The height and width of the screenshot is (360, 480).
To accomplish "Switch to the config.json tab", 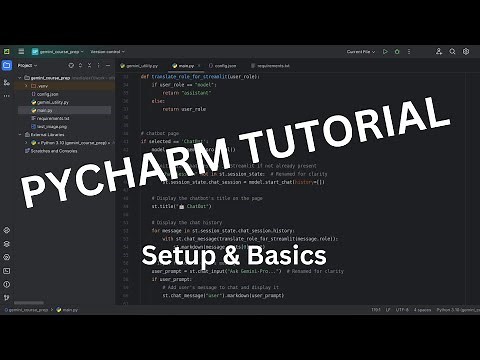I will pos(223,66).
